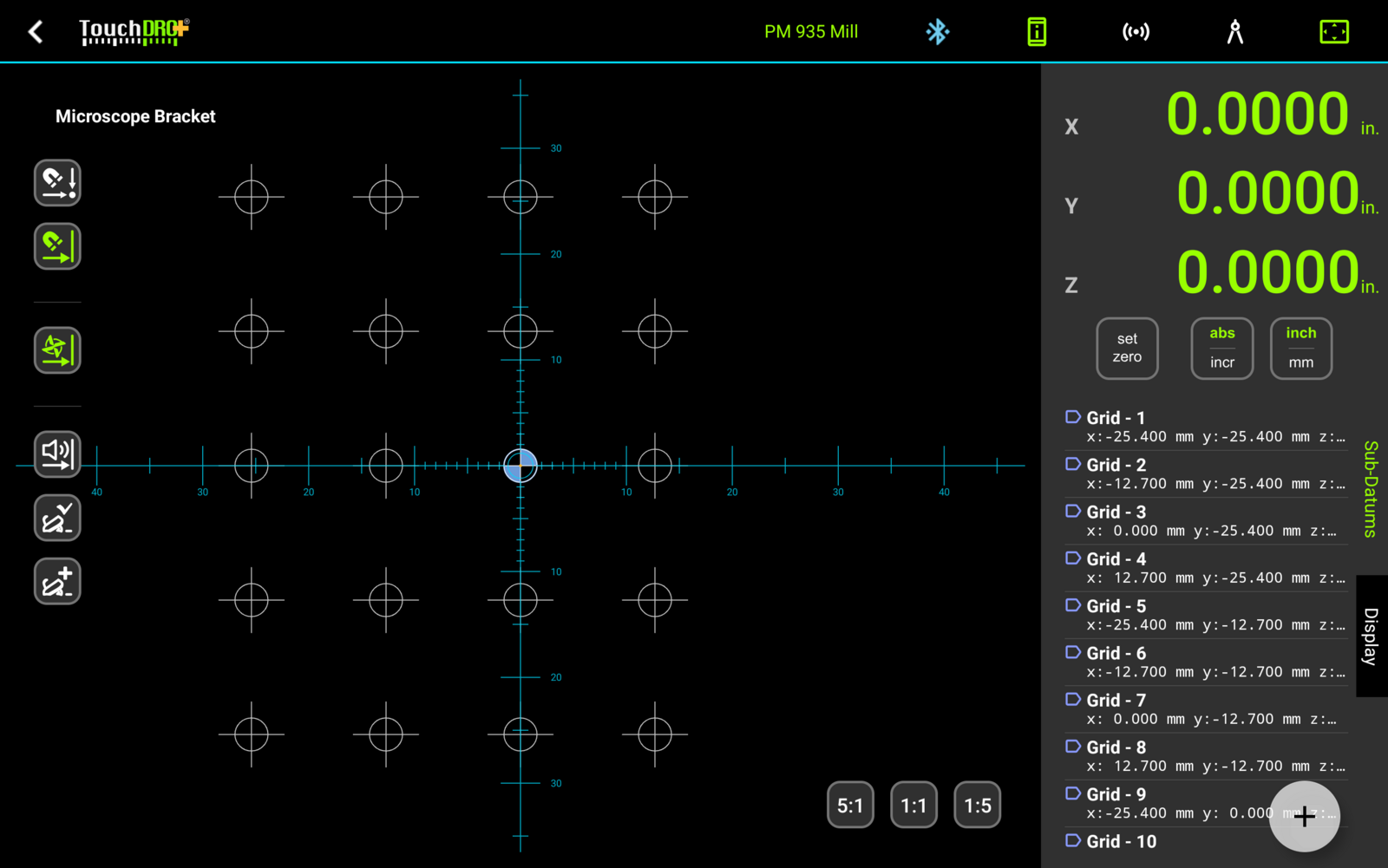Click the TouchDRO logo
The image size is (1388, 868).
pos(134,32)
